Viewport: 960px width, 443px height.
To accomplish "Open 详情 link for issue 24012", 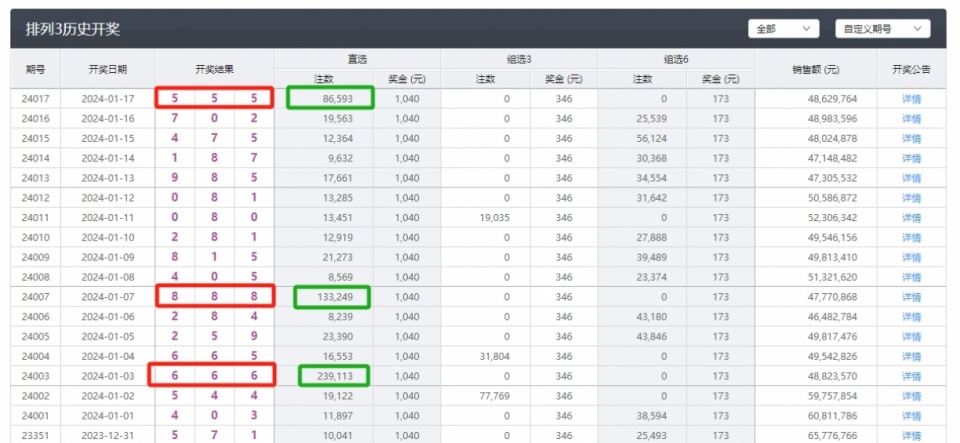I will (x=911, y=198).
